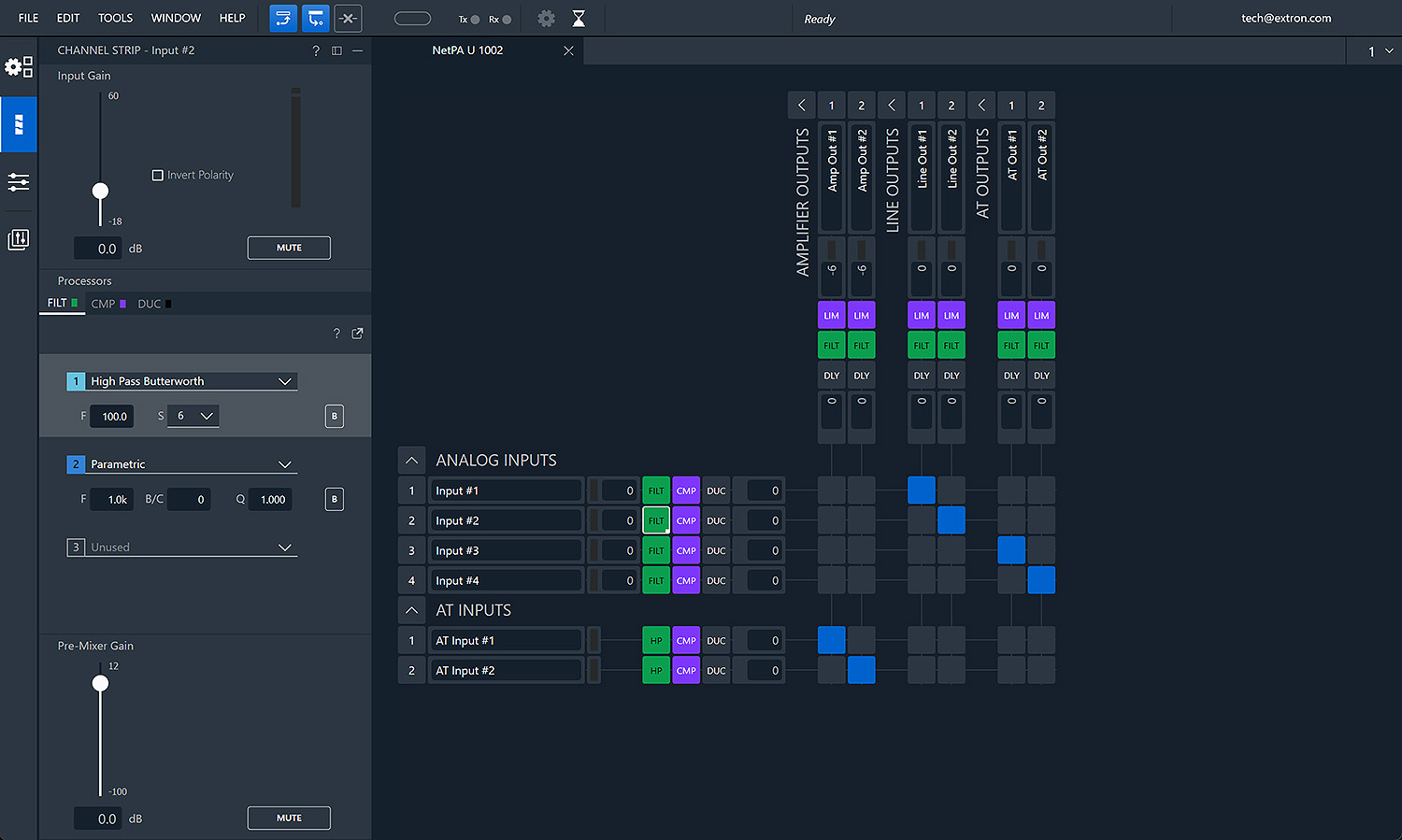This screenshot has height=840, width=1402.
Task: Switch to the DUC processor tab
Action: pyautogui.click(x=154, y=304)
